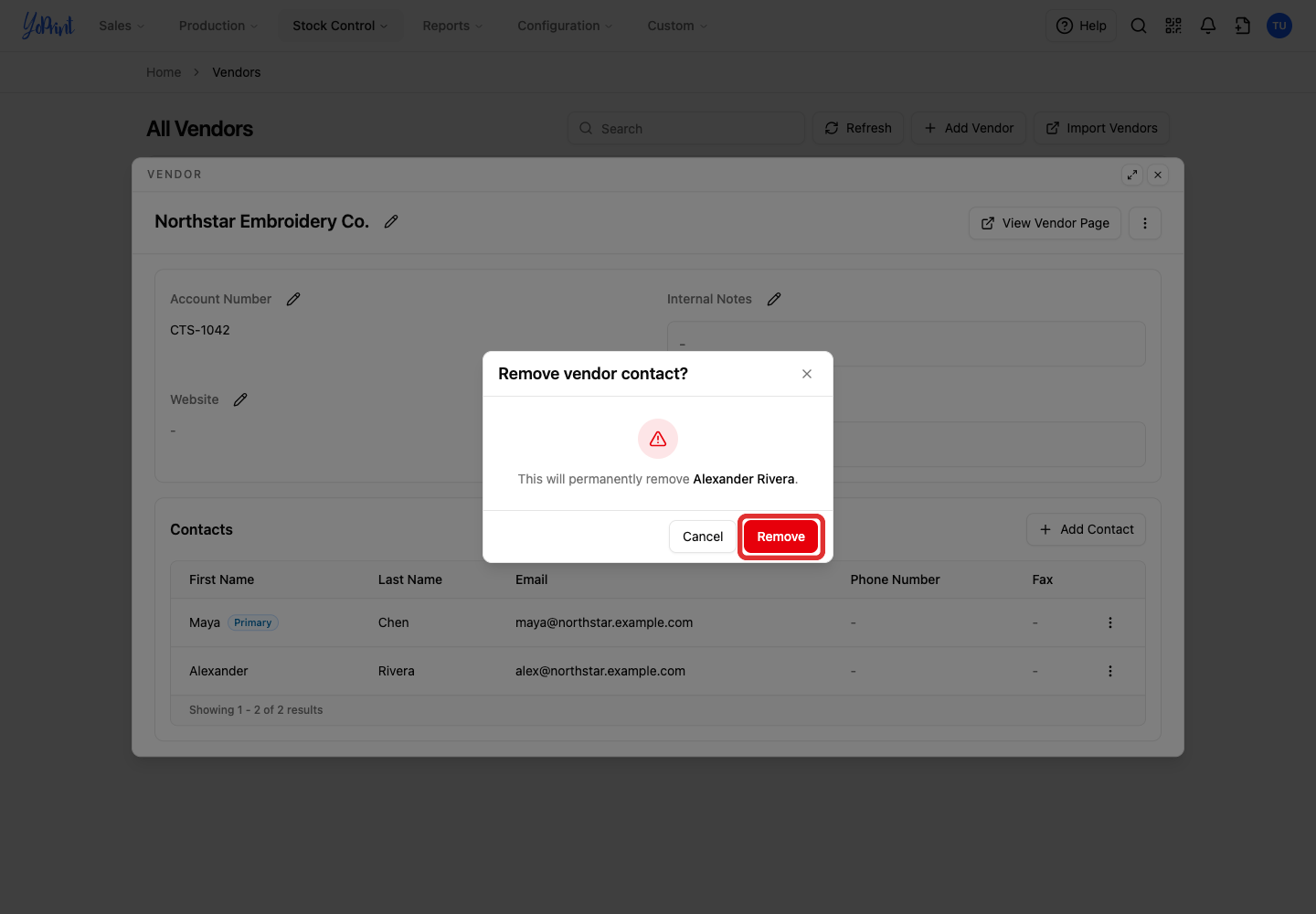The width and height of the screenshot is (1316, 914).
Task: Open row actions menu for Maya Chen
Action: [1110, 622]
